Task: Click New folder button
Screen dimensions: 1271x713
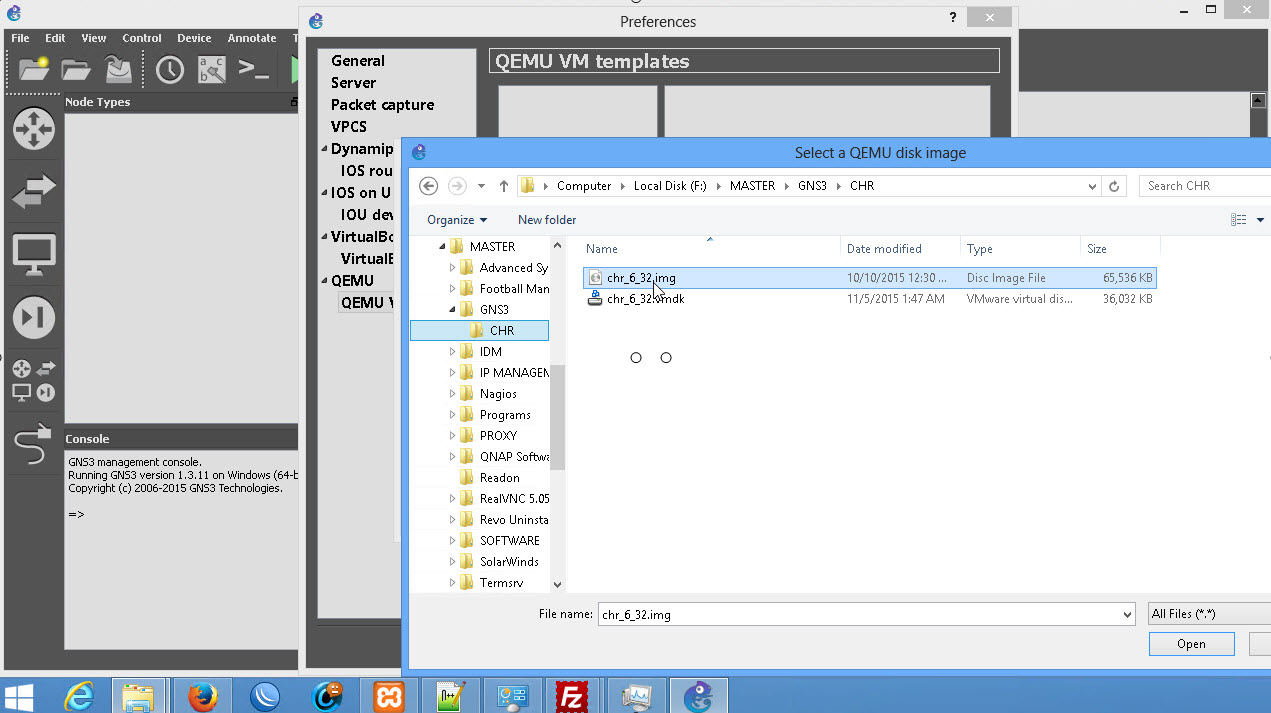Action: (x=547, y=220)
